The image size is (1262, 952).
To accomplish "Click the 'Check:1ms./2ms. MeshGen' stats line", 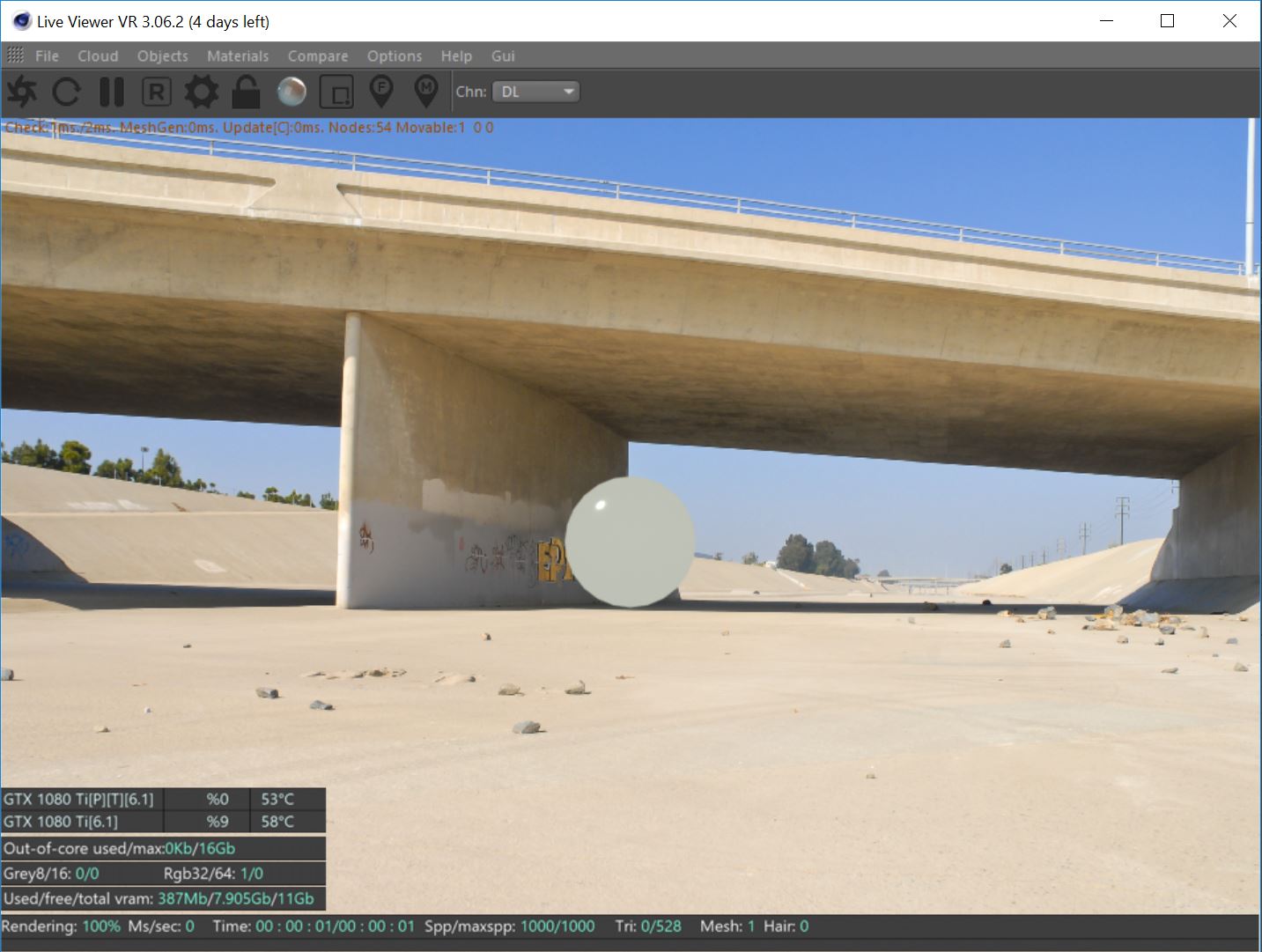I will pos(248,128).
